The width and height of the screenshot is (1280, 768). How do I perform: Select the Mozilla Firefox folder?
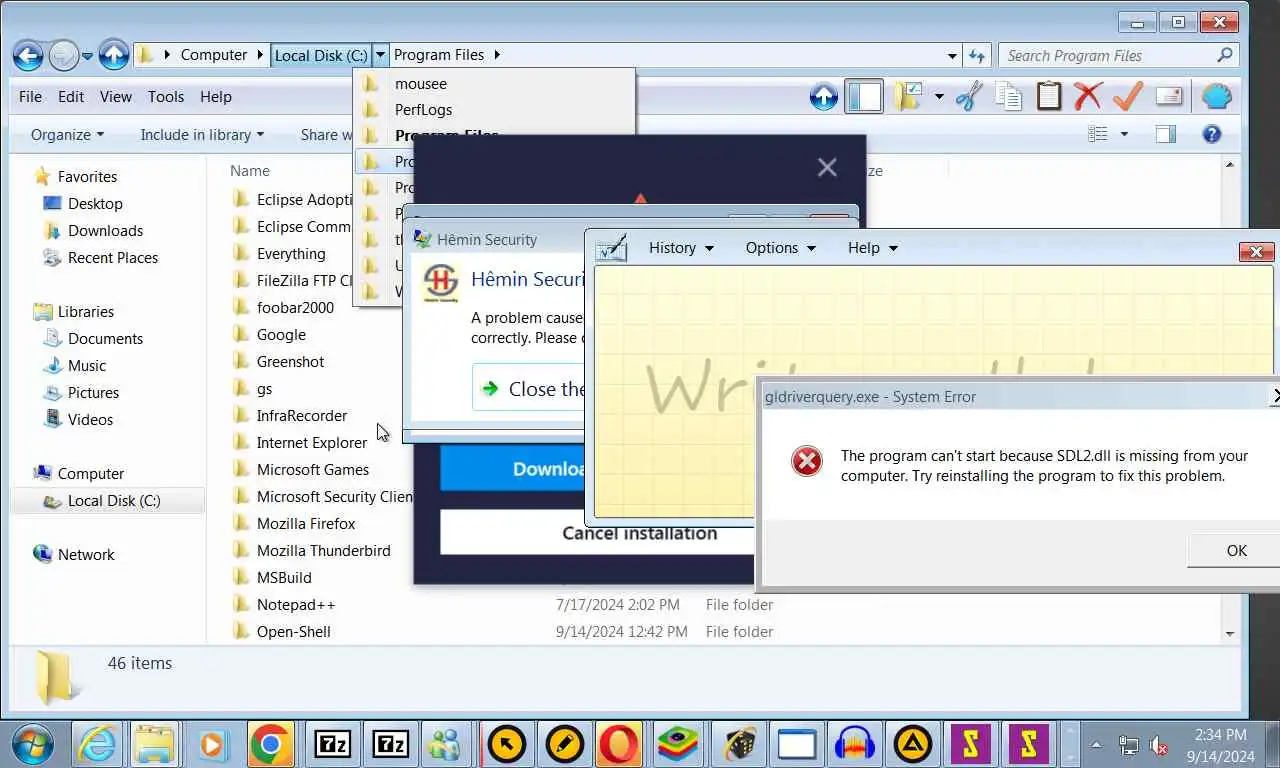click(x=305, y=524)
